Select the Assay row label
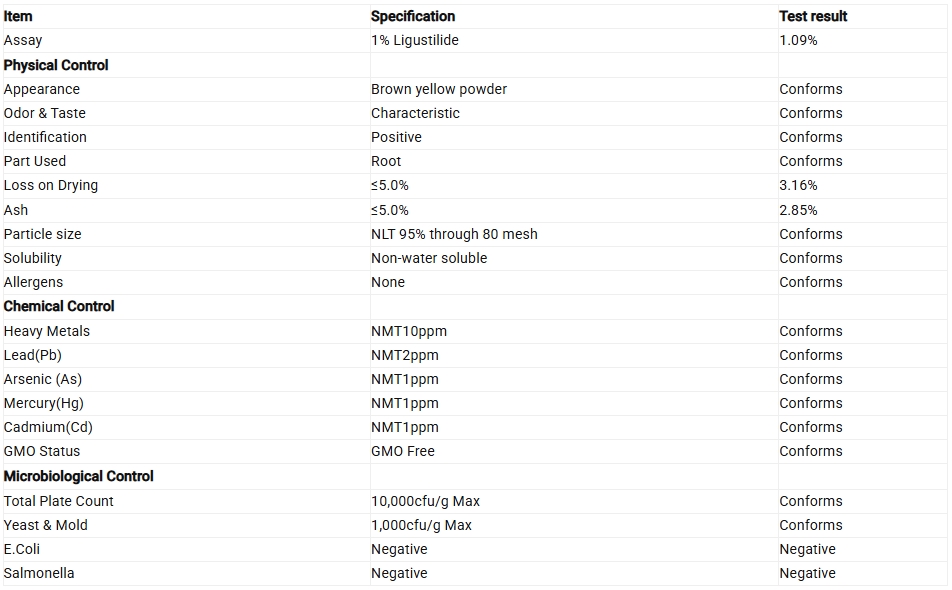The width and height of the screenshot is (952, 590). click(23, 41)
